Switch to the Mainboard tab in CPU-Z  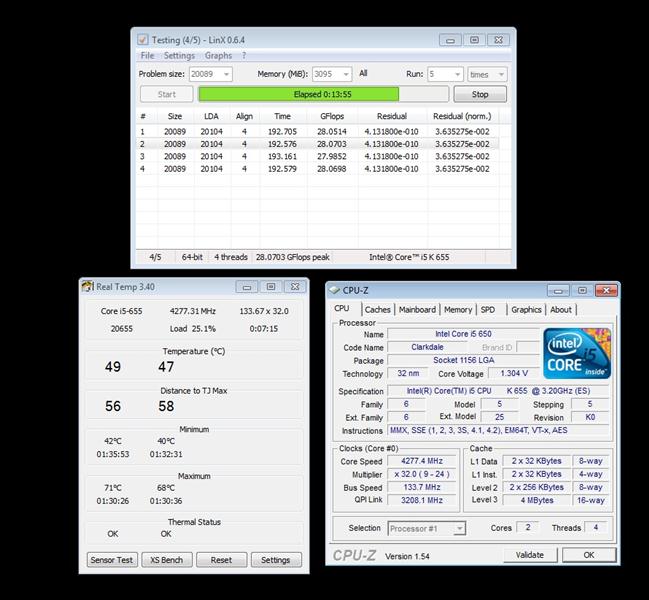click(x=417, y=310)
